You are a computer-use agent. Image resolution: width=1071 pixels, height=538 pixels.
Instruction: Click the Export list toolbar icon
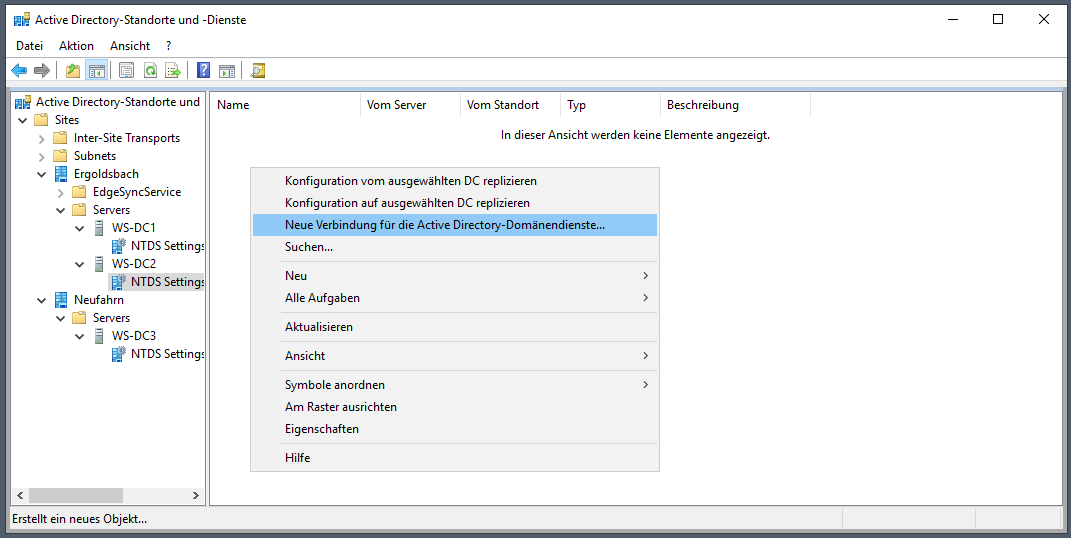click(x=173, y=70)
